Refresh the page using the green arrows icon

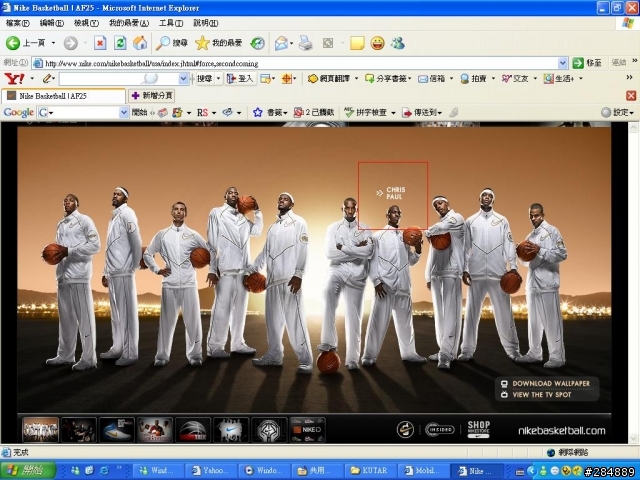click(x=120, y=43)
